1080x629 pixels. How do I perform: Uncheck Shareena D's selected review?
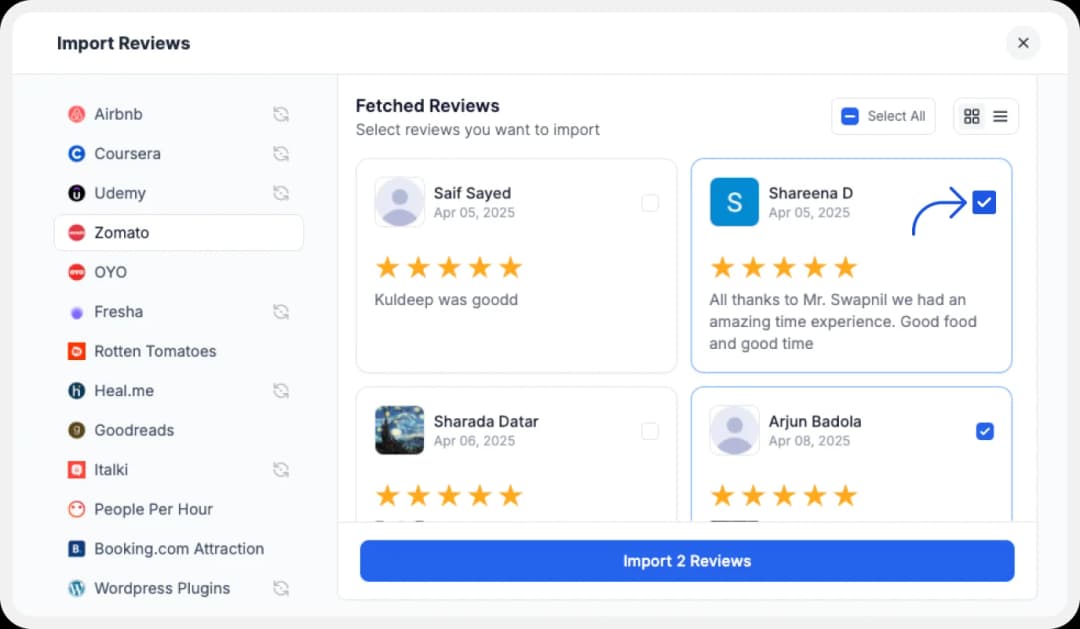click(x=984, y=201)
